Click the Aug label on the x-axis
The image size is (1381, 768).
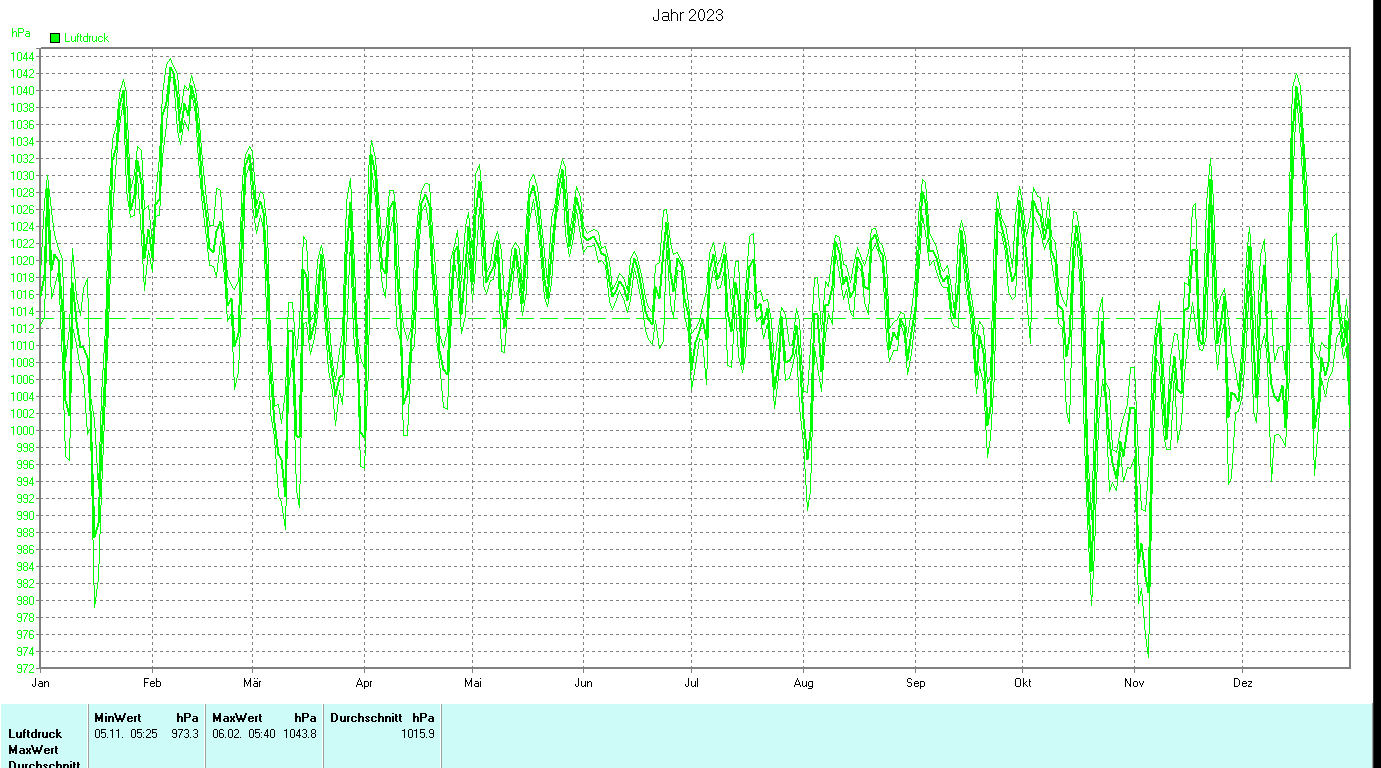[803, 683]
